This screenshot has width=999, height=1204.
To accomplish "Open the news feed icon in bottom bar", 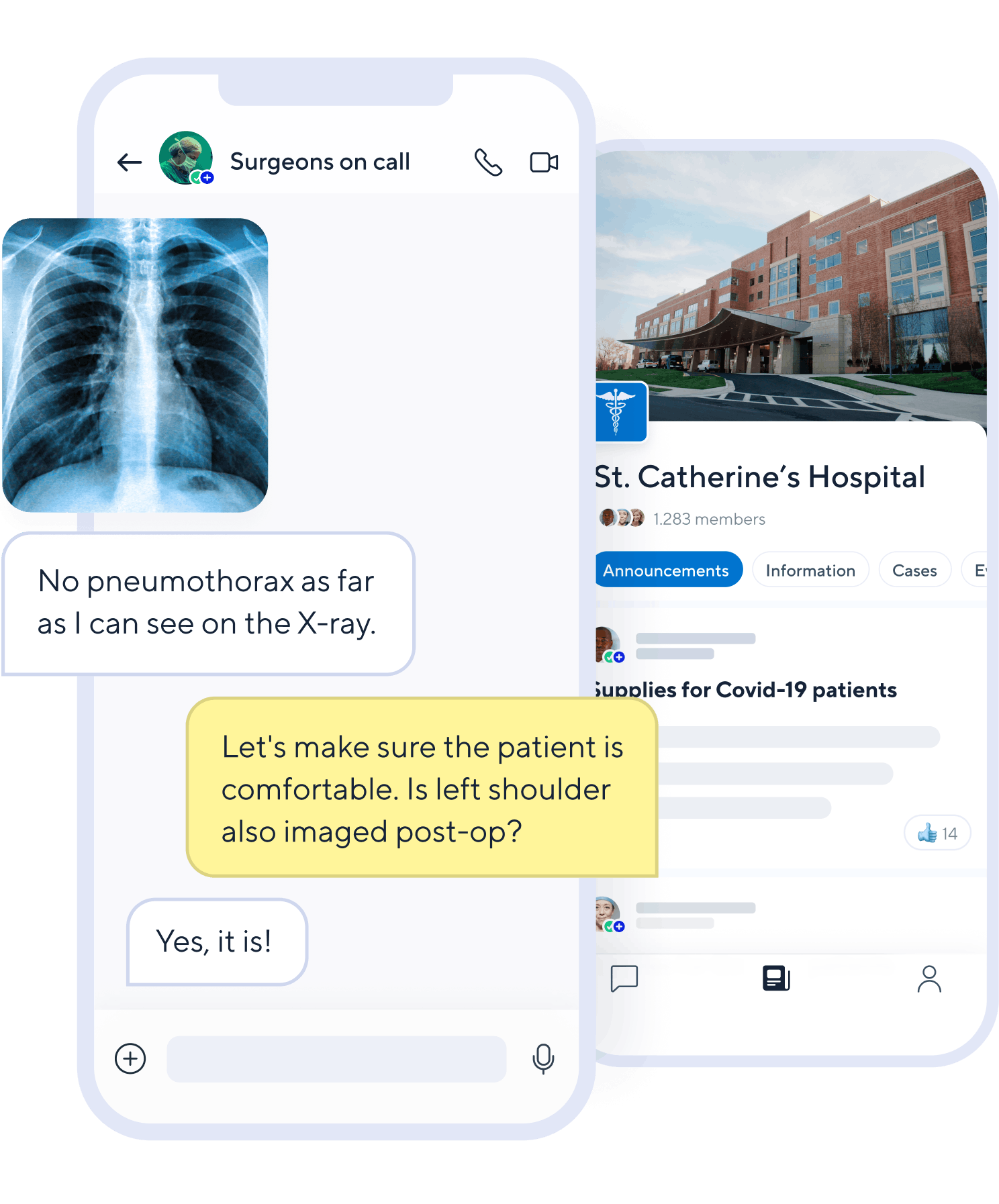I will click(776, 979).
